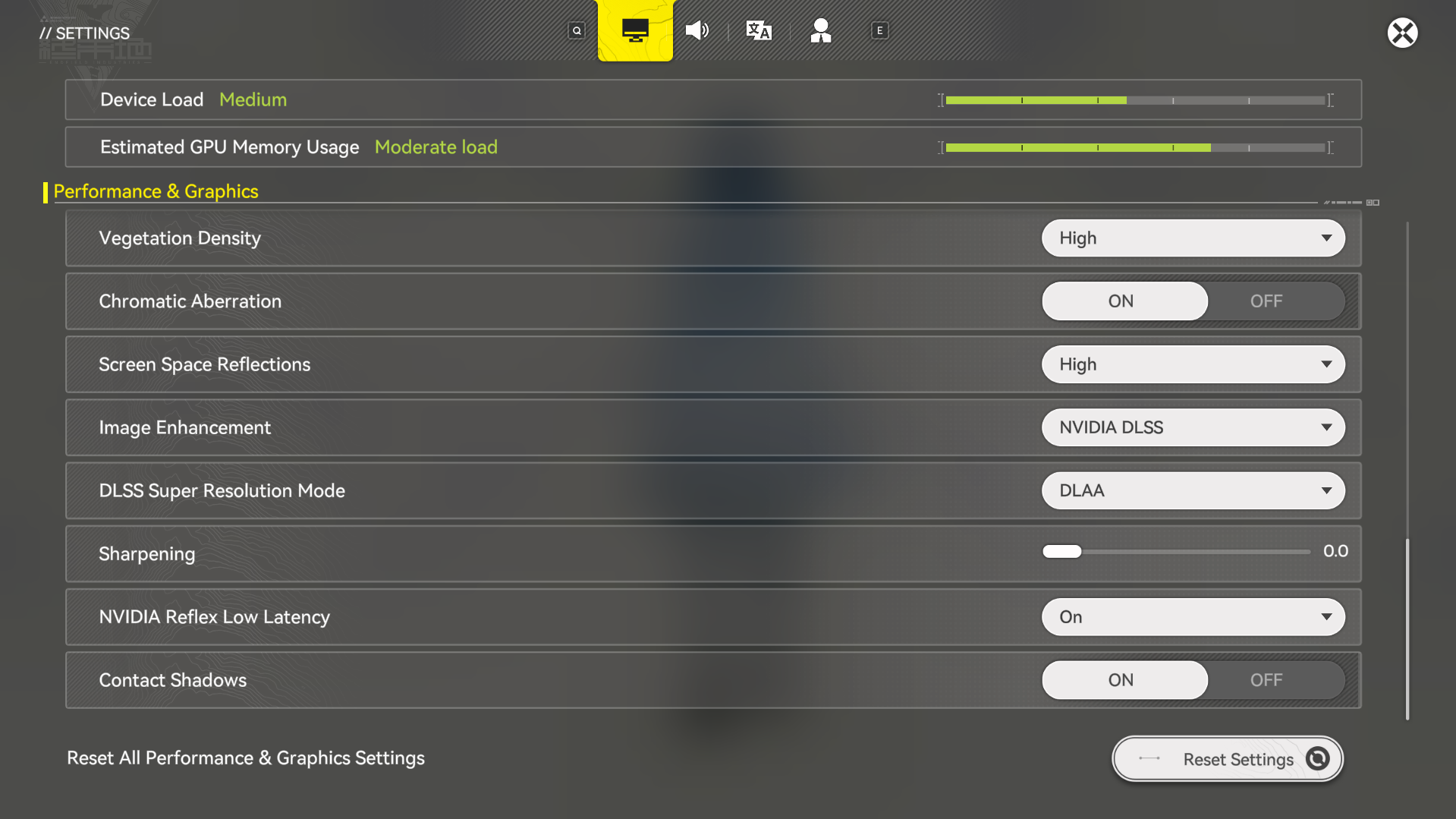Open the Screen Space Reflections dropdown
Screen dimensions: 1456x819
[1193, 364]
